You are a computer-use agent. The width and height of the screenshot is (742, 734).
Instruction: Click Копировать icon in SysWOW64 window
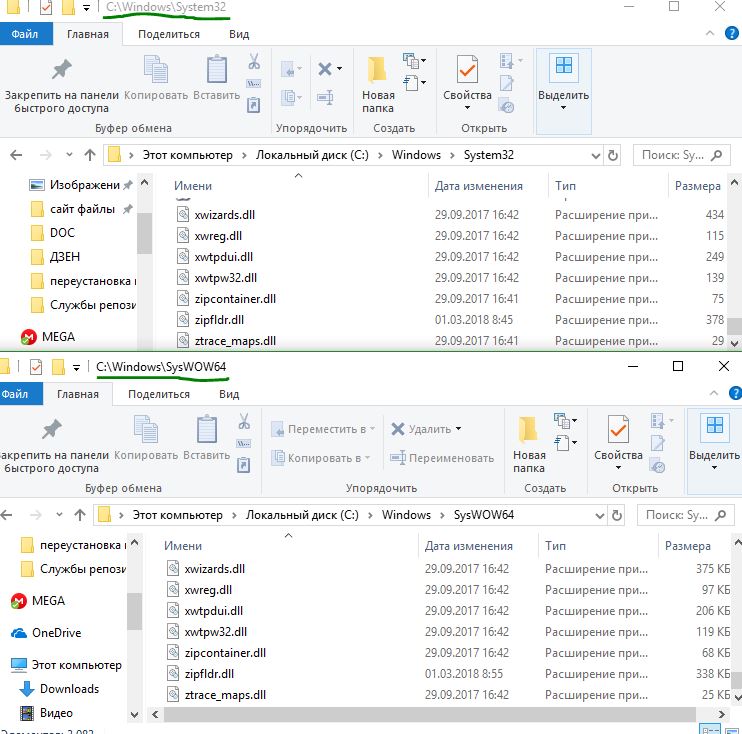(x=146, y=438)
